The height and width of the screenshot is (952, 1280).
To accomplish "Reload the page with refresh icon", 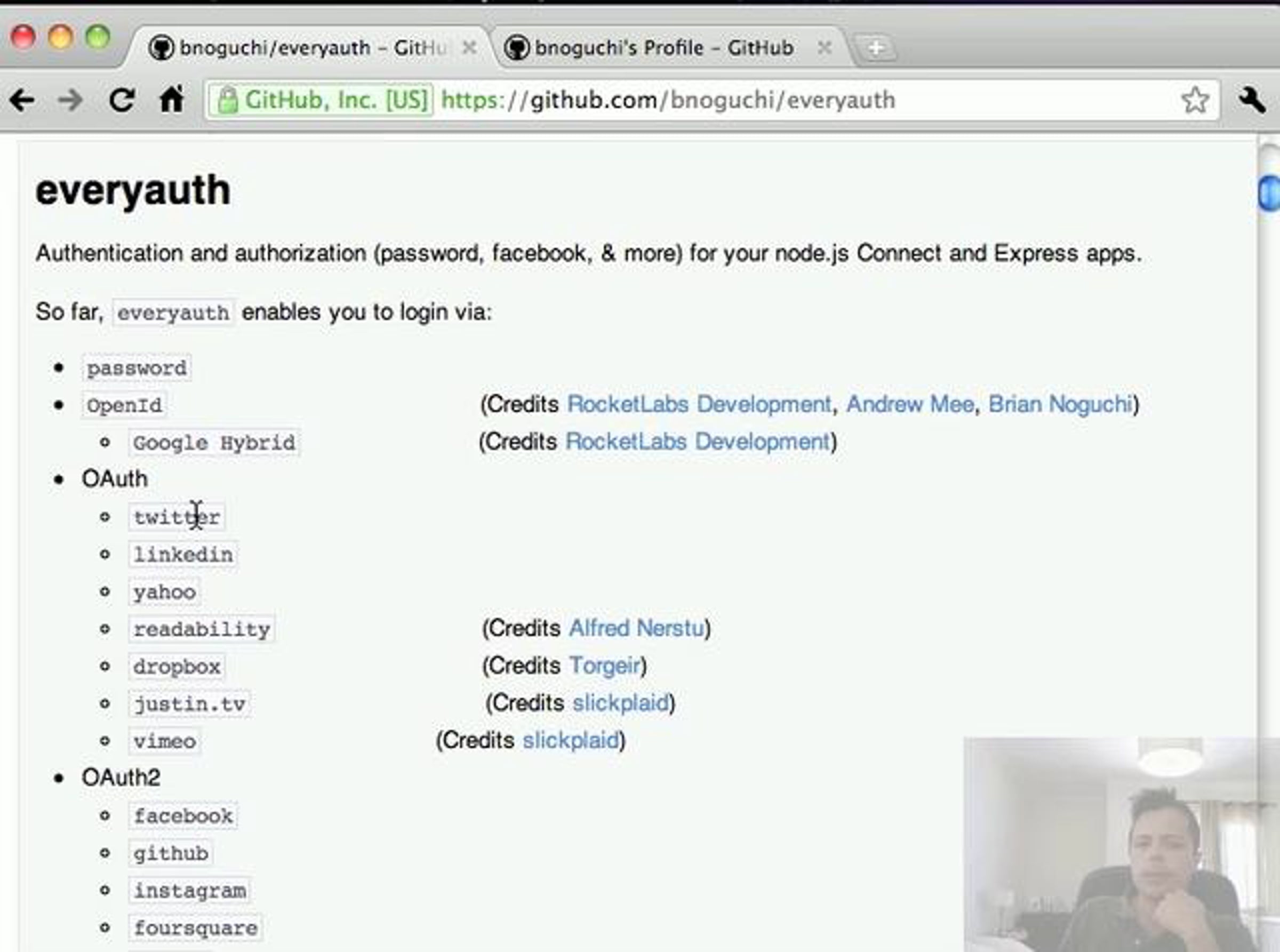I will coord(122,100).
